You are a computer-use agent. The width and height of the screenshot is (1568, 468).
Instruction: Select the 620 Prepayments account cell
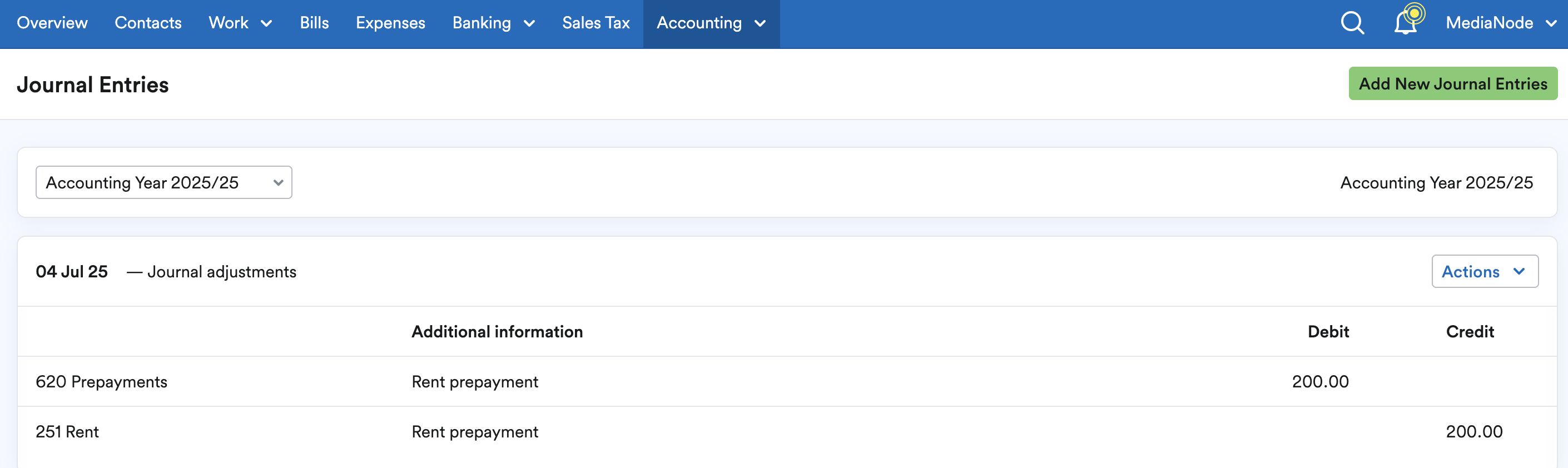tap(101, 382)
